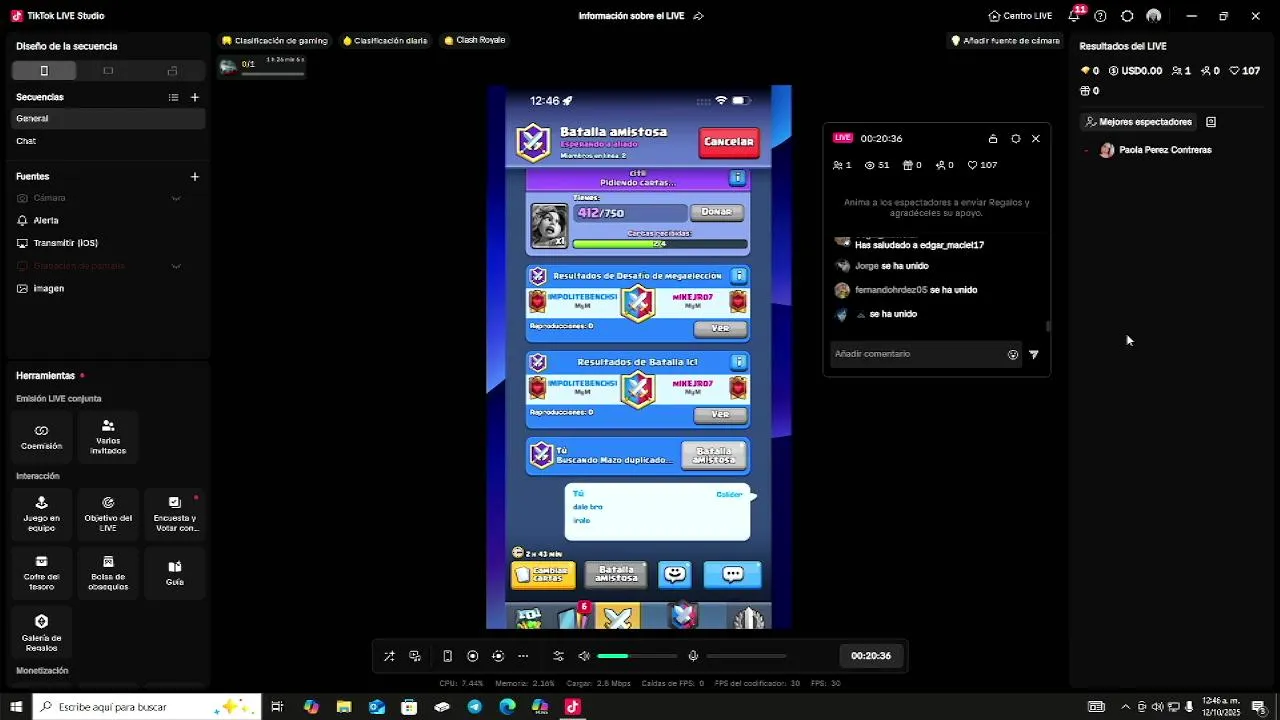Open Bolsa de obsequios tool

(108, 573)
